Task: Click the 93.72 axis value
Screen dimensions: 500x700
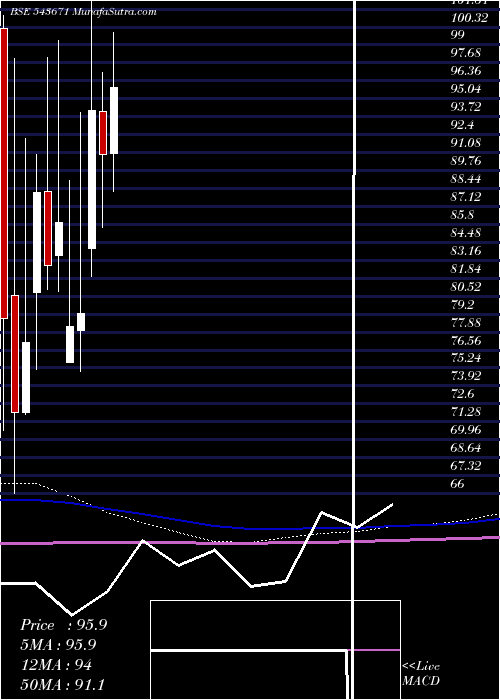Action: (x=466, y=107)
